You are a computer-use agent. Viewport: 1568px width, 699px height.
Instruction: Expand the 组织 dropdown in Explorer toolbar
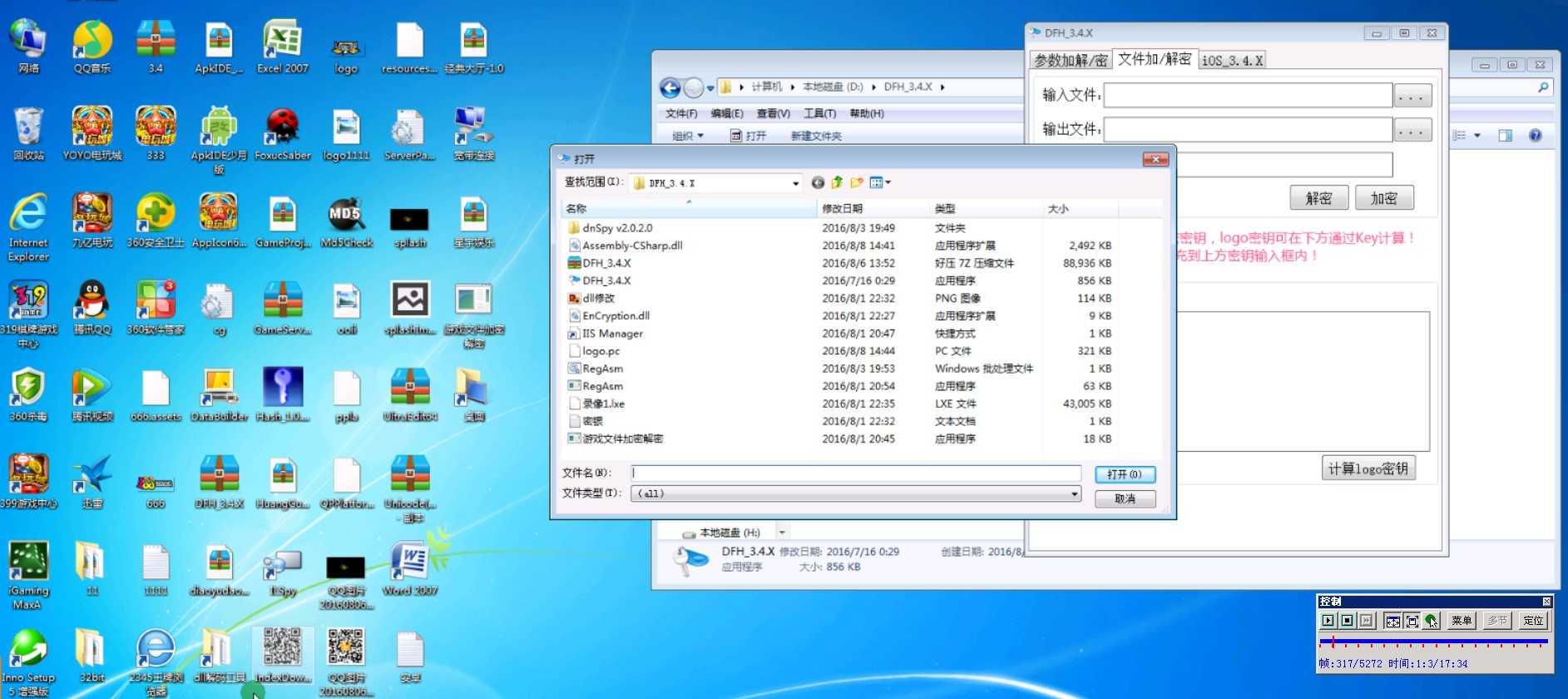coord(688,136)
